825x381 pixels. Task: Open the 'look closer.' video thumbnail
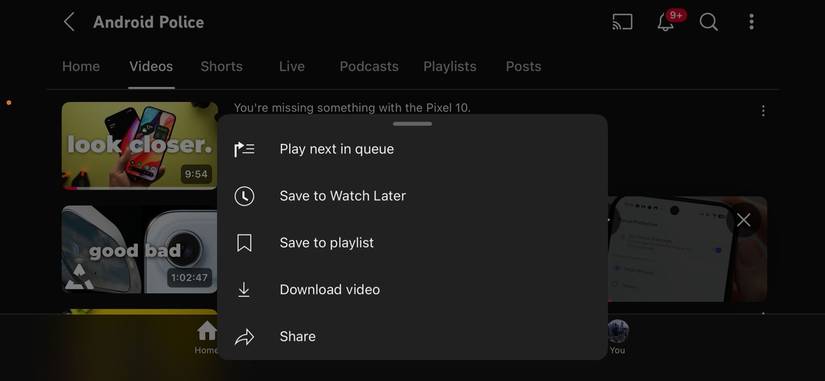pos(139,146)
